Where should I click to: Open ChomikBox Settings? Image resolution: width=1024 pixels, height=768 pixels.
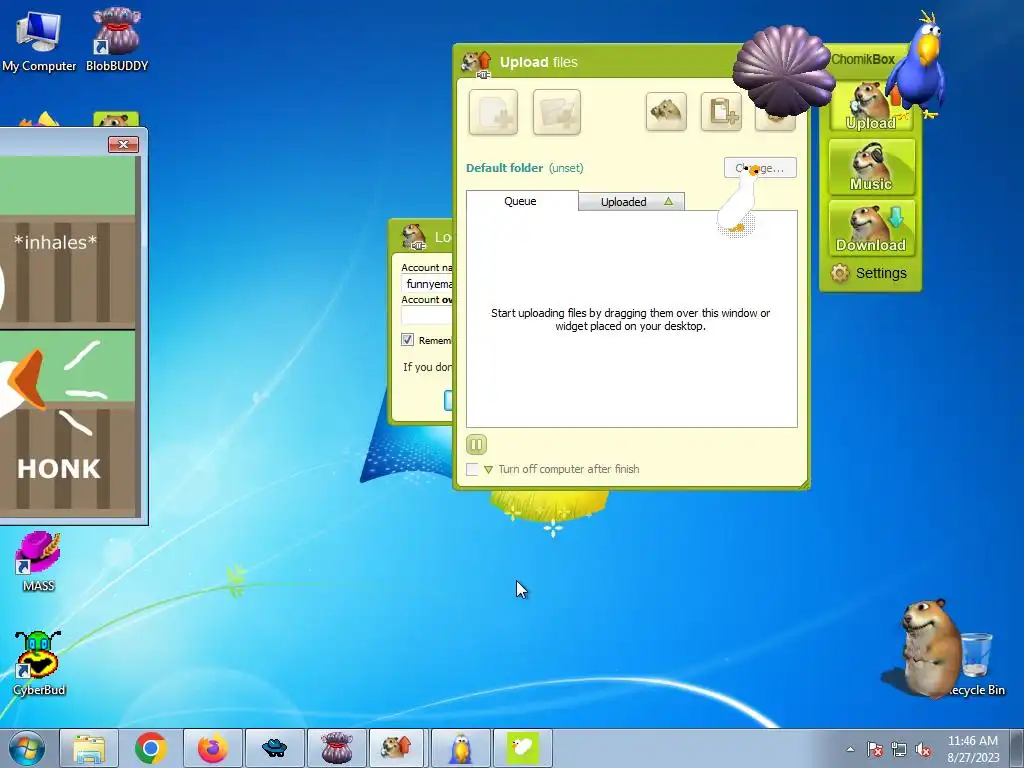[x=869, y=273]
